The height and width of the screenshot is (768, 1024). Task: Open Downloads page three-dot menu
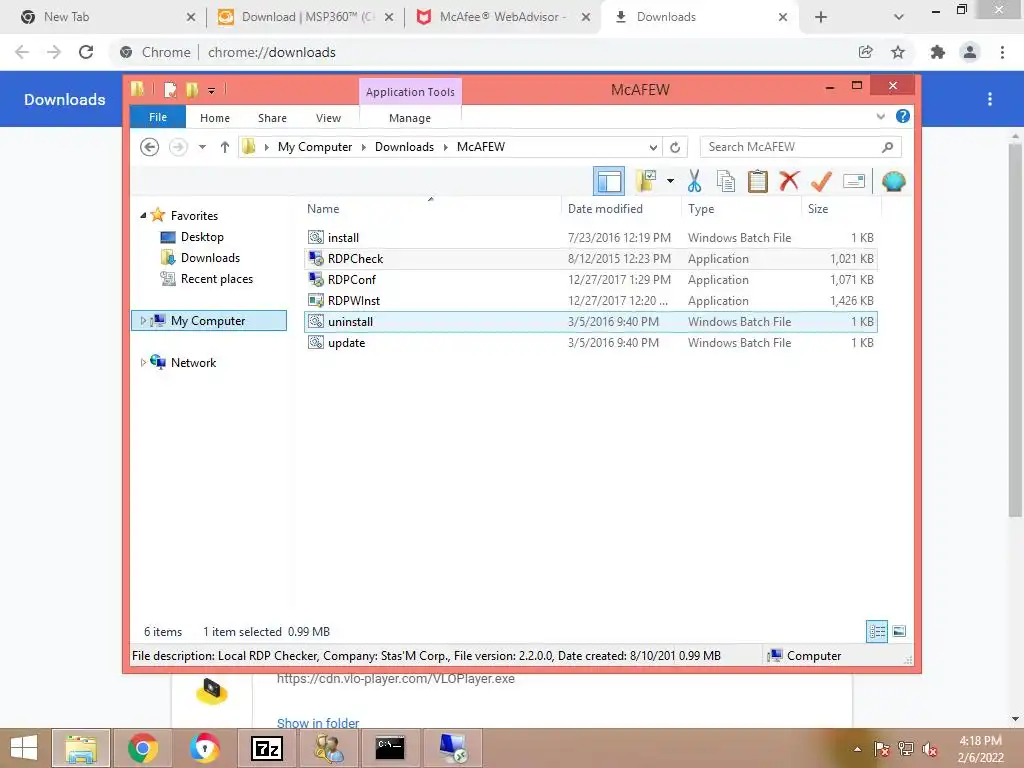coord(990,99)
